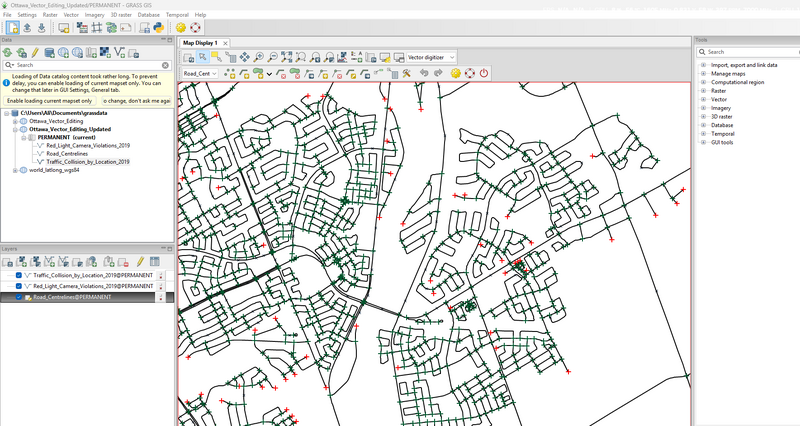
Task: Remove selected layer icon in Layers toolbar
Action: click(123, 262)
